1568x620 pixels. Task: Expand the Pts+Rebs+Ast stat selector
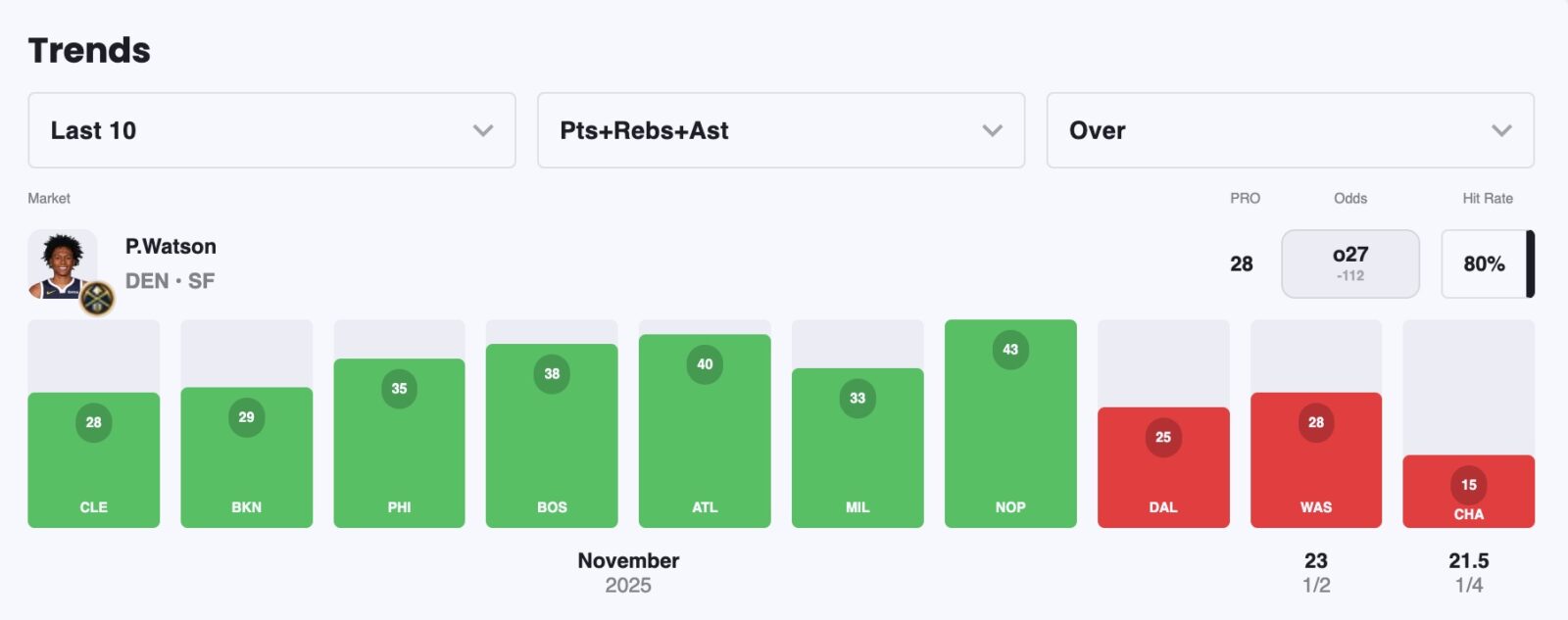(780, 130)
